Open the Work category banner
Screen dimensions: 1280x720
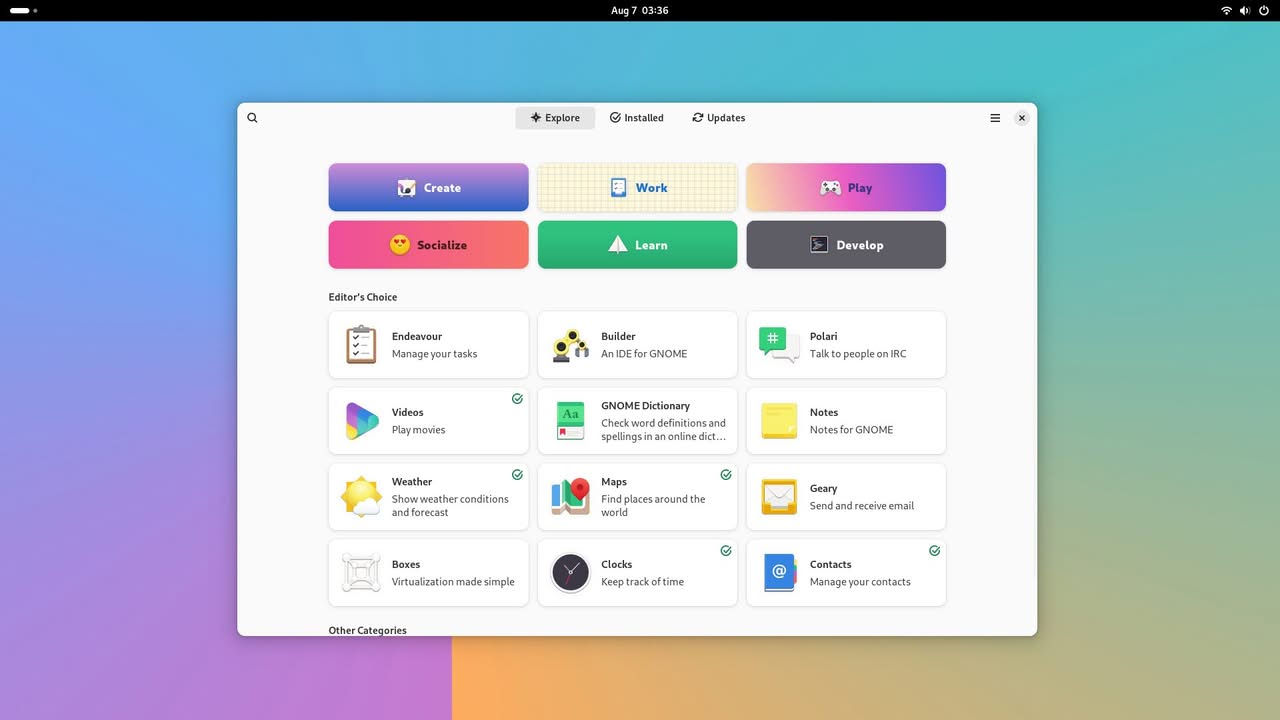tap(637, 187)
